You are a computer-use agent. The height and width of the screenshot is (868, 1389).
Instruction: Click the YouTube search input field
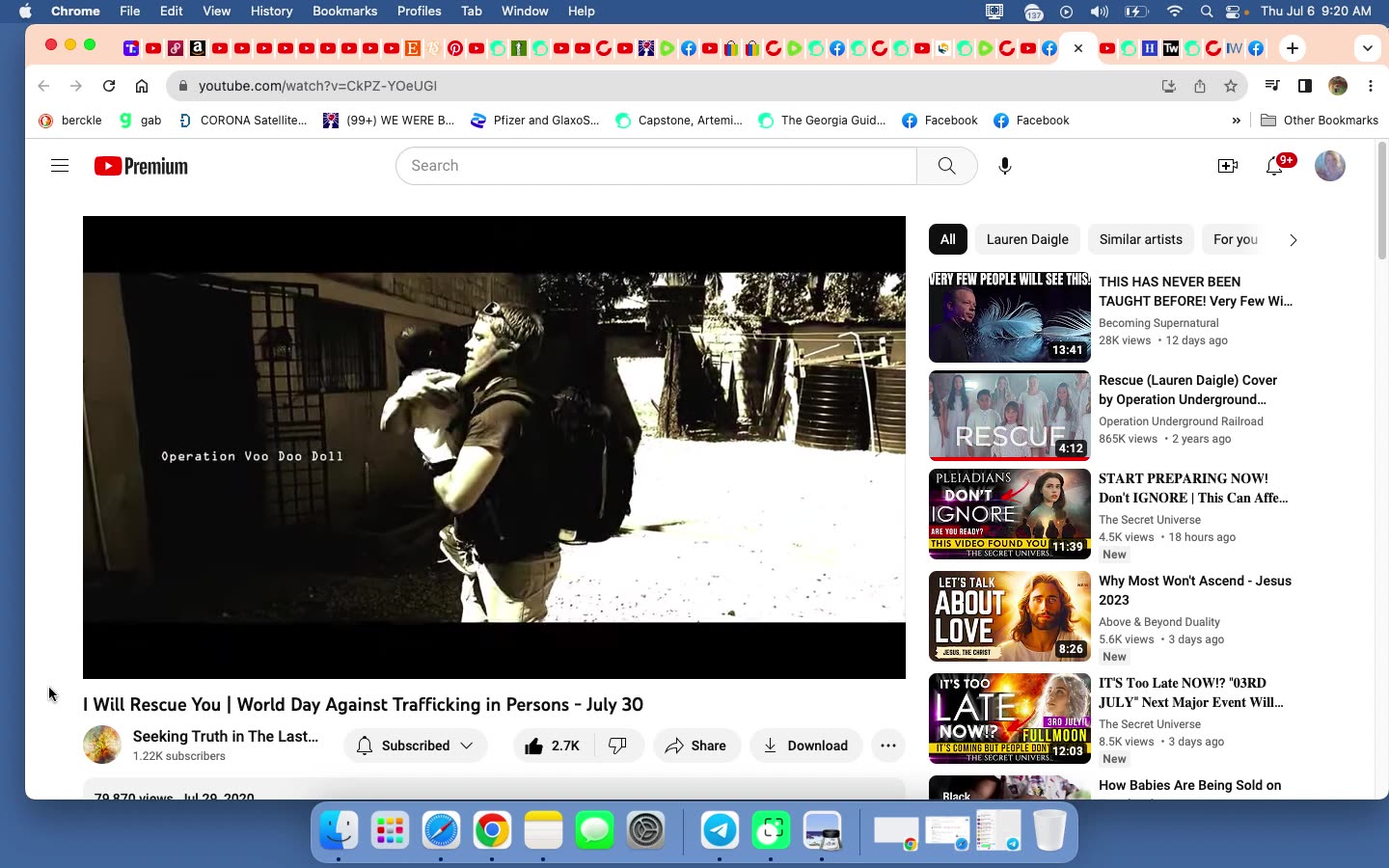[x=656, y=166]
